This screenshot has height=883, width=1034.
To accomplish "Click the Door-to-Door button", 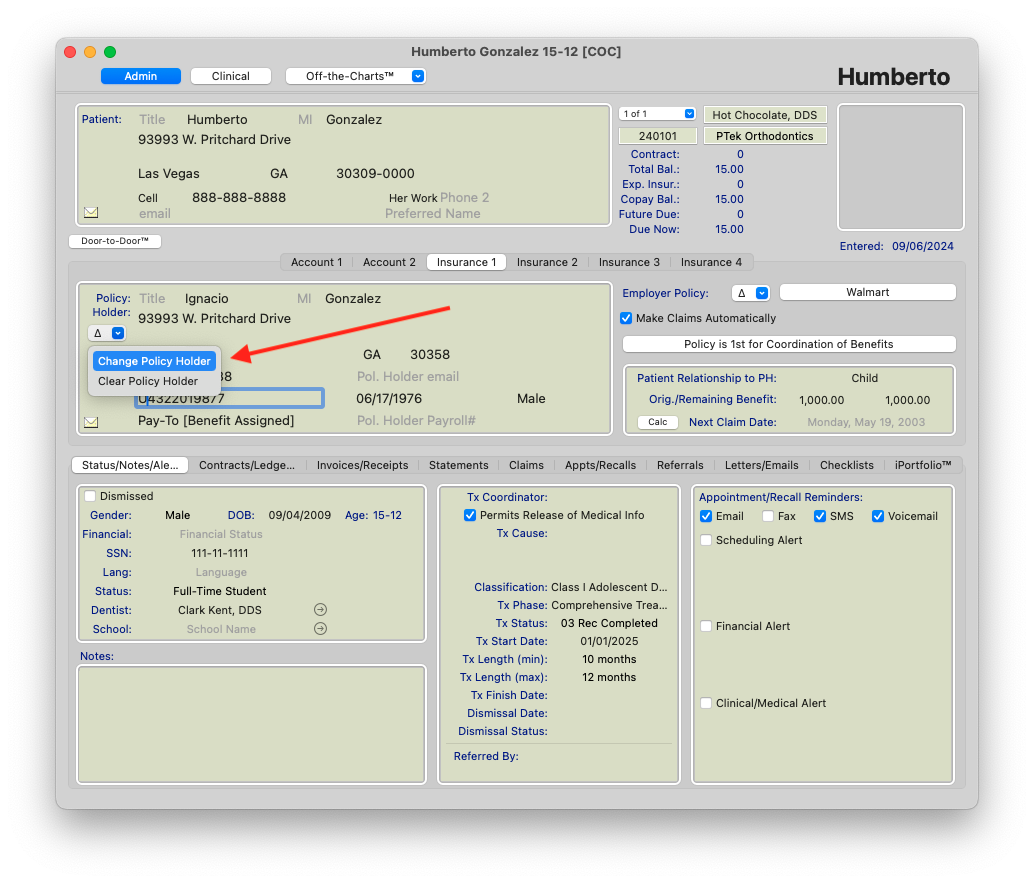I will point(115,241).
